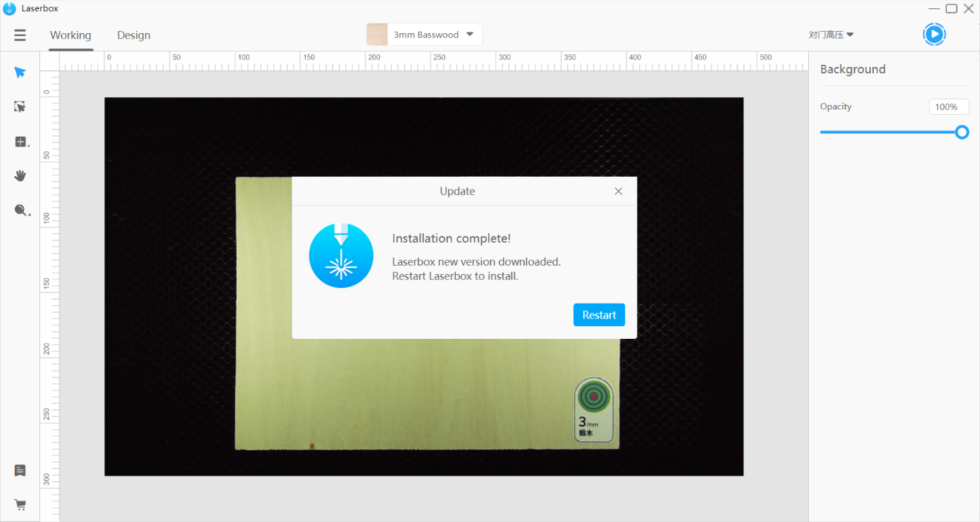Open the notes panel icon

pos(20,470)
